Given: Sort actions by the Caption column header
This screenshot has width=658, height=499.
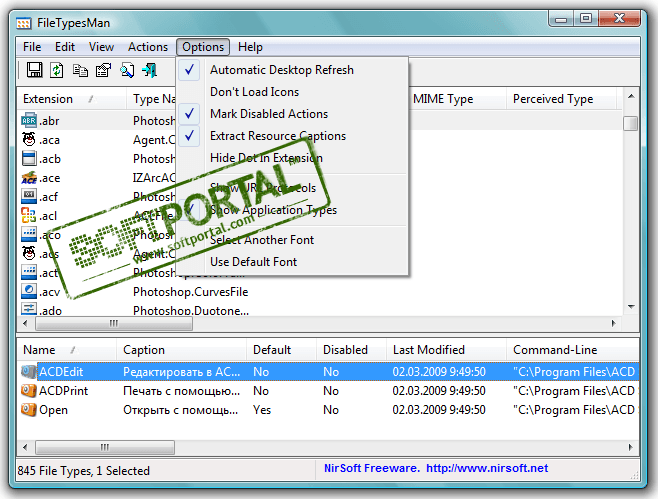Looking at the screenshot, I should coord(181,350).
